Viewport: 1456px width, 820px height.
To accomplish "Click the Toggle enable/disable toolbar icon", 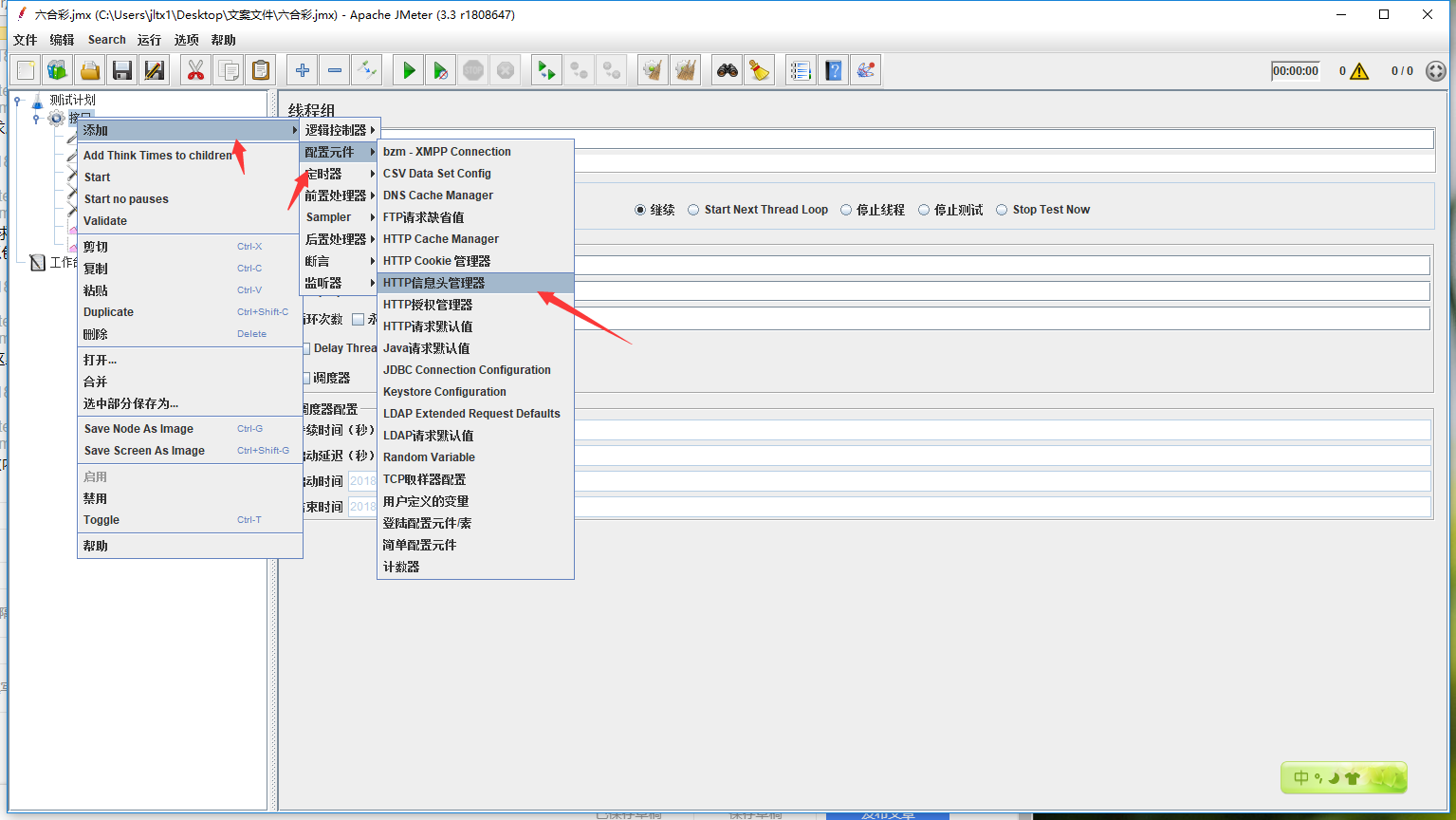I will coord(366,70).
